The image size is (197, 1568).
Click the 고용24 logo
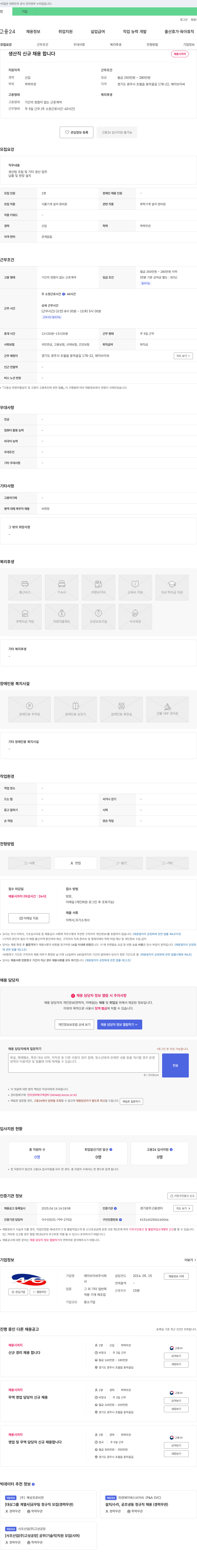[7, 32]
